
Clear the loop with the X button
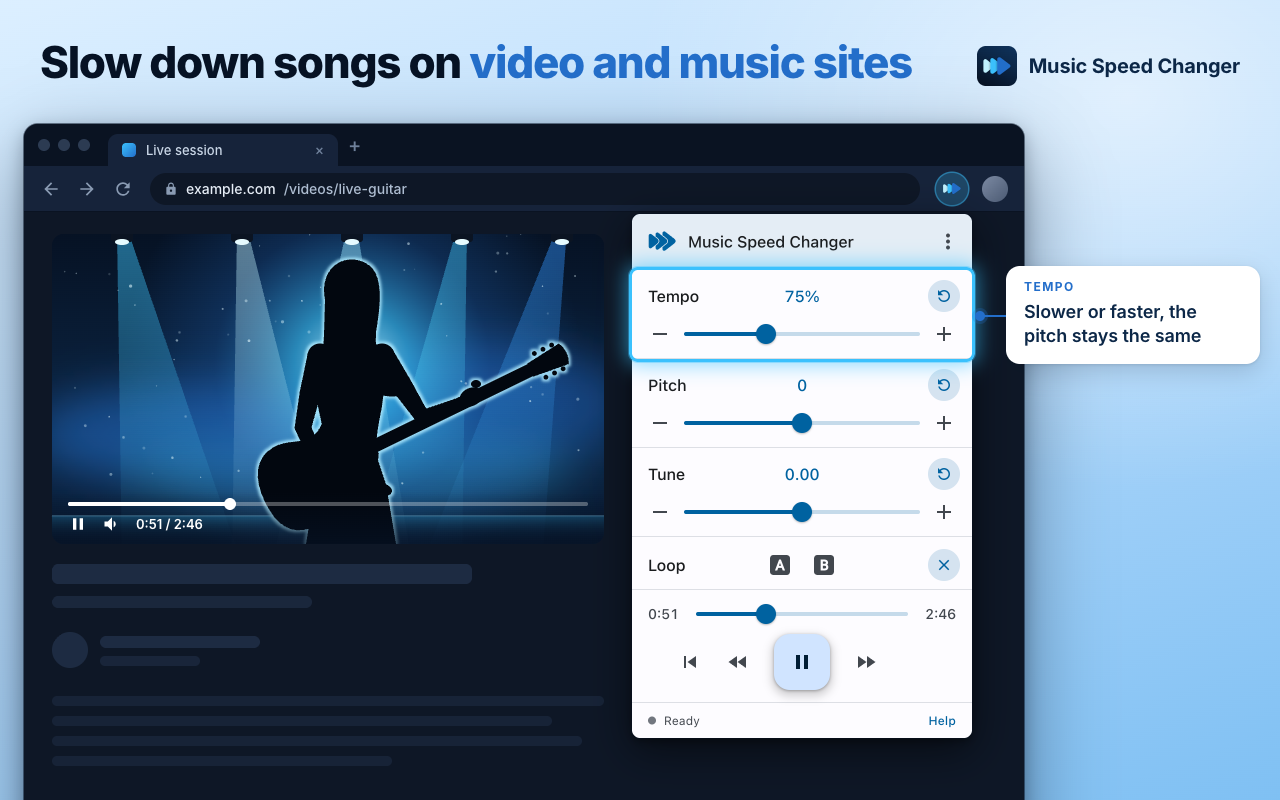click(x=944, y=565)
